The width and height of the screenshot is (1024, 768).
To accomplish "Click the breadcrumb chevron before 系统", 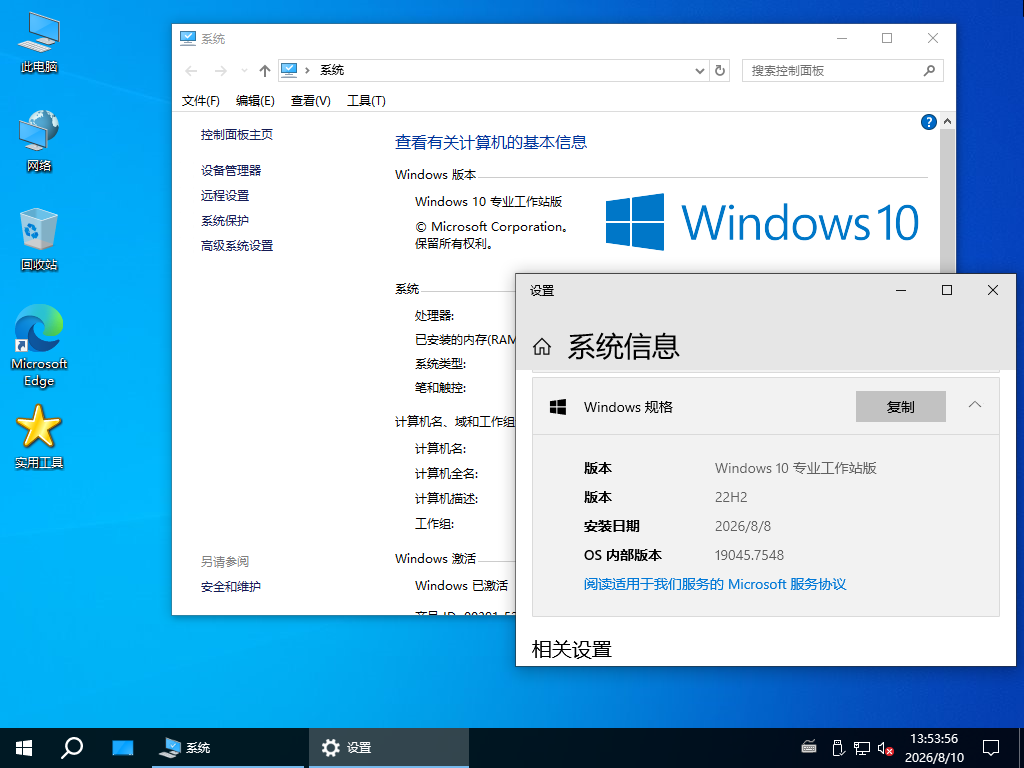I will point(307,71).
